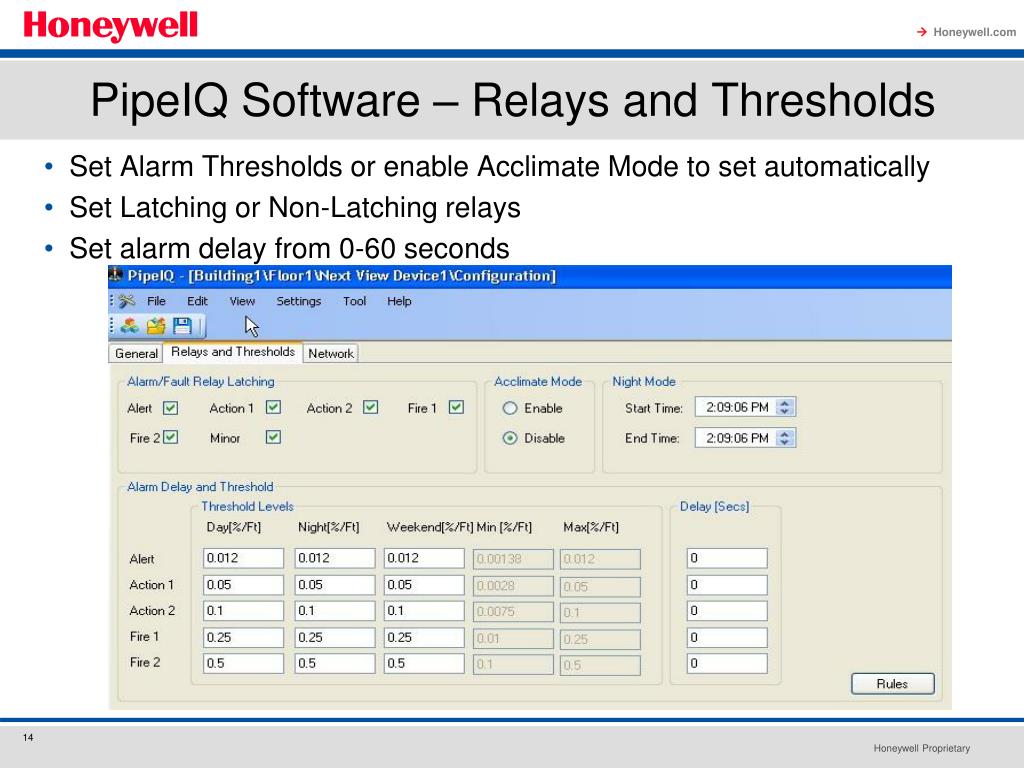Increase Night Mode Start Time with up arrow
The width and height of the screenshot is (1024, 768).
(x=785, y=403)
